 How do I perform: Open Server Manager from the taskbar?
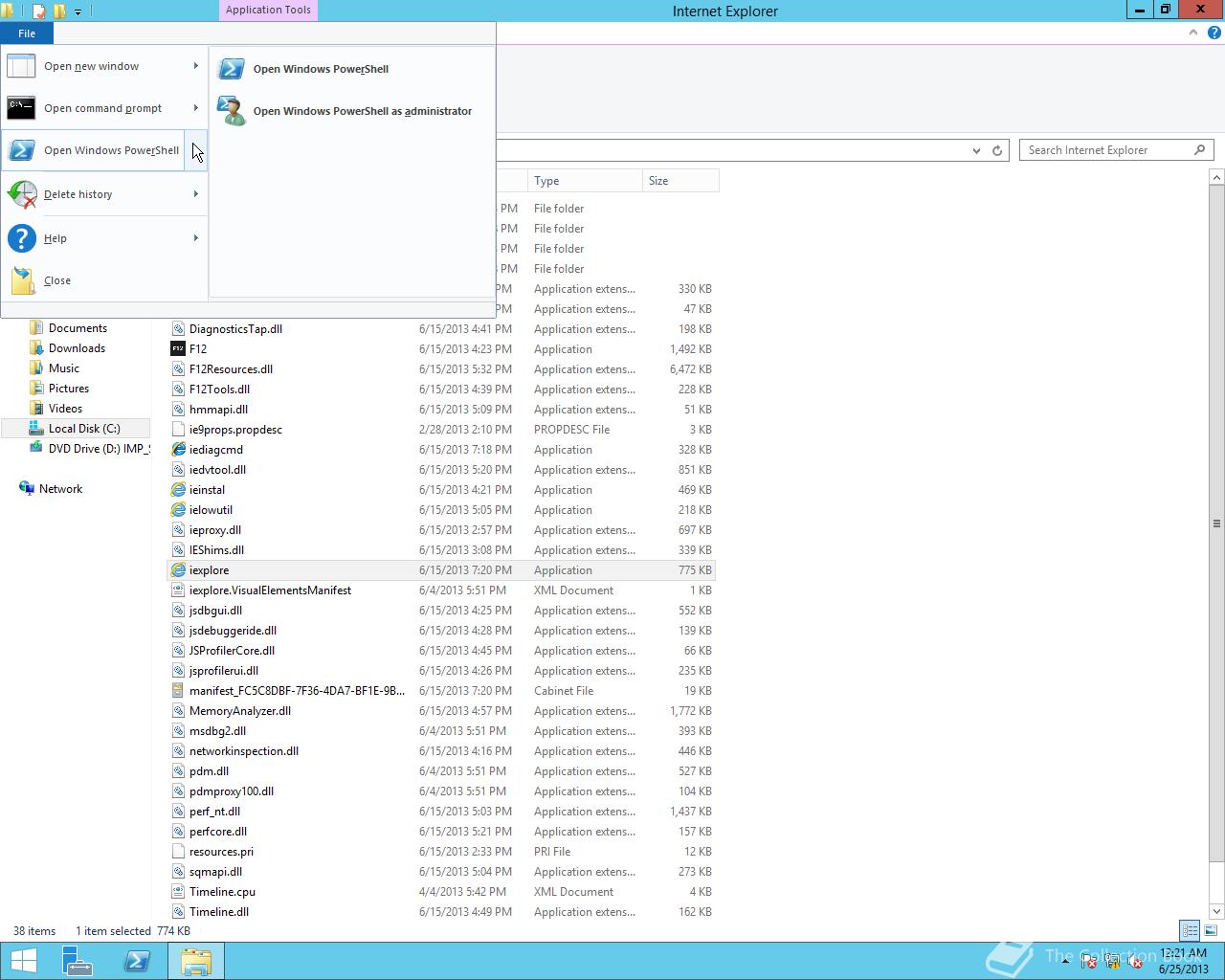[x=77, y=961]
